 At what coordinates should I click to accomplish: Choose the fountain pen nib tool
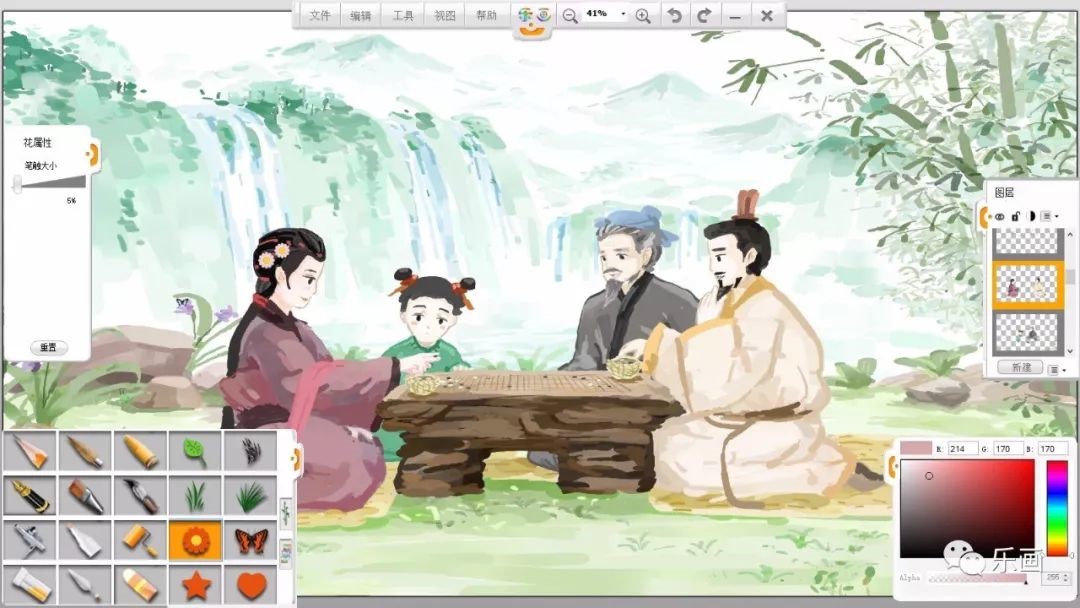(x=29, y=496)
